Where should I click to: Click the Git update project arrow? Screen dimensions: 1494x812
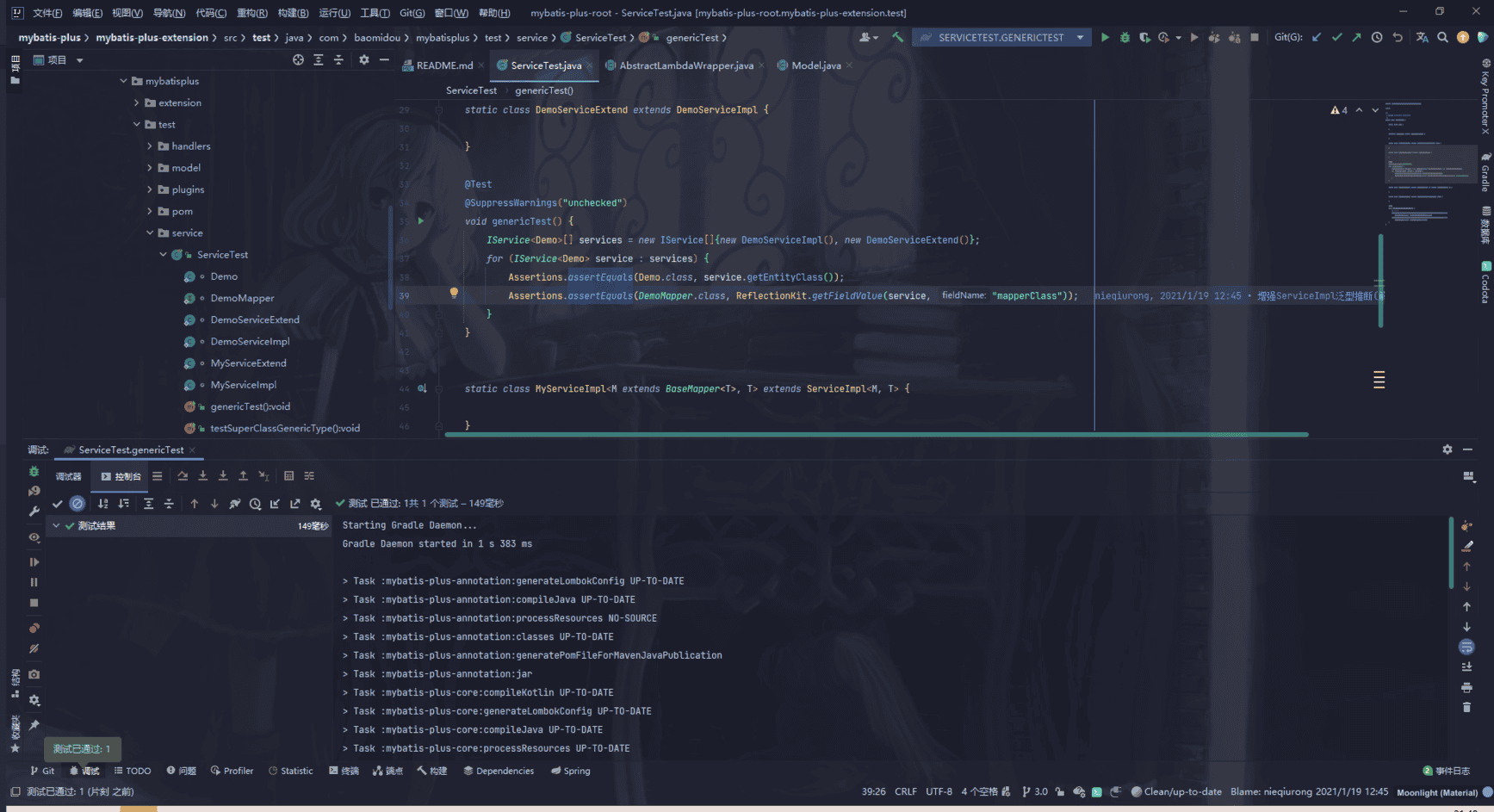(1317, 38)
